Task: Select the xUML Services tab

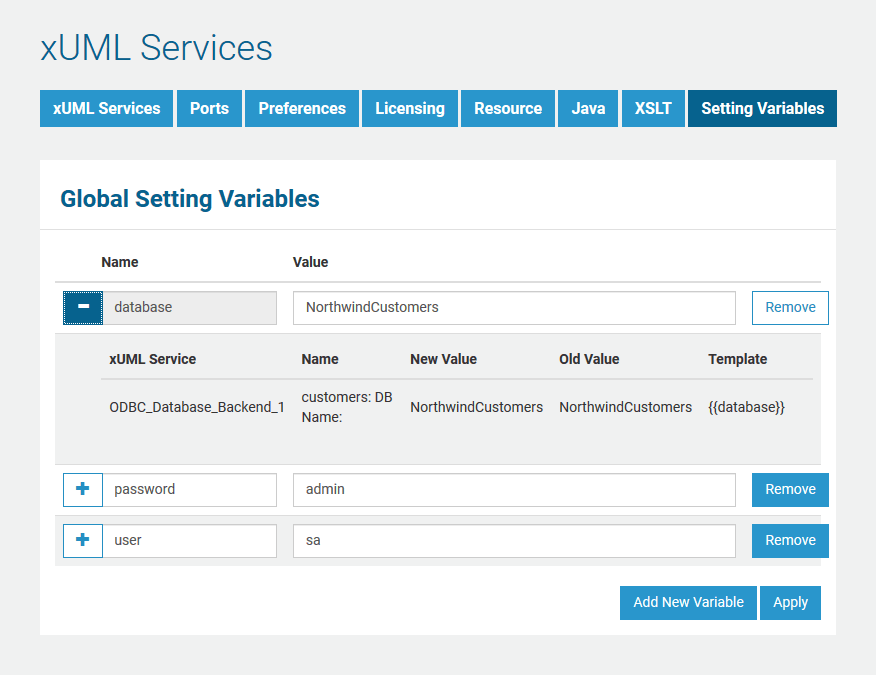Action: pos(106,108)
